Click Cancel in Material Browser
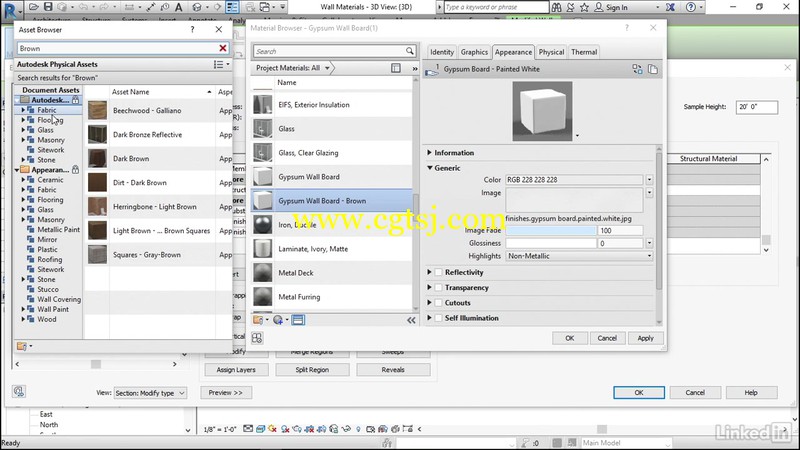 [607, 338]
